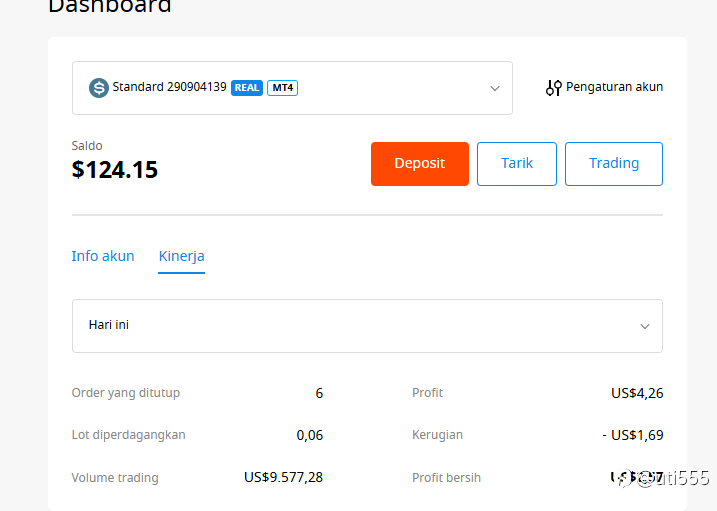Click the REAL account badge
717x511 pixels.
pos(247,88)
